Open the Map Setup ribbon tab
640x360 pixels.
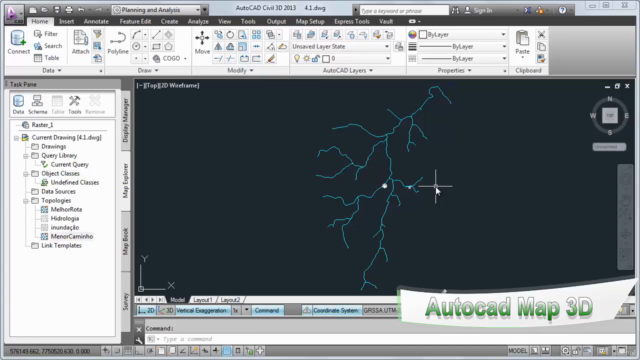click(x=310, y=21)
